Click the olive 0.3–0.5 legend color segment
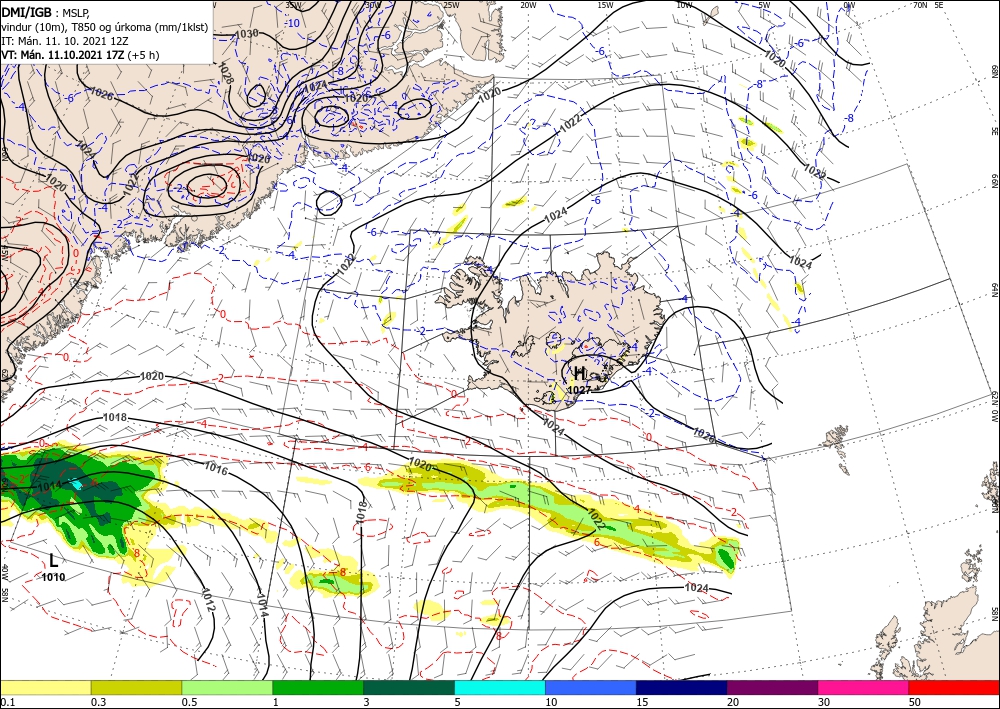 (x=136, y=687)
